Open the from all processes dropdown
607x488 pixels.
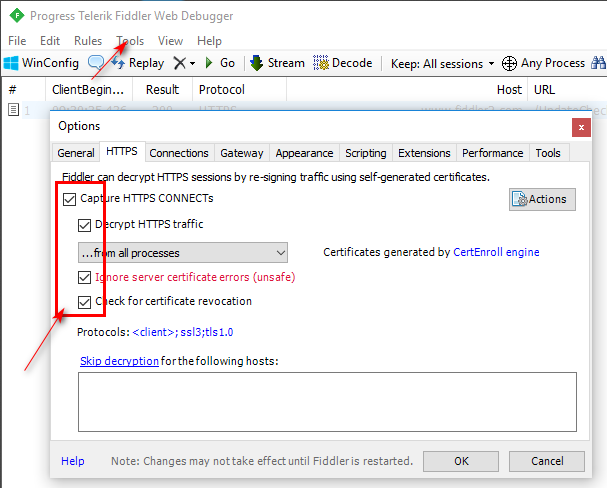click(183, 253)
